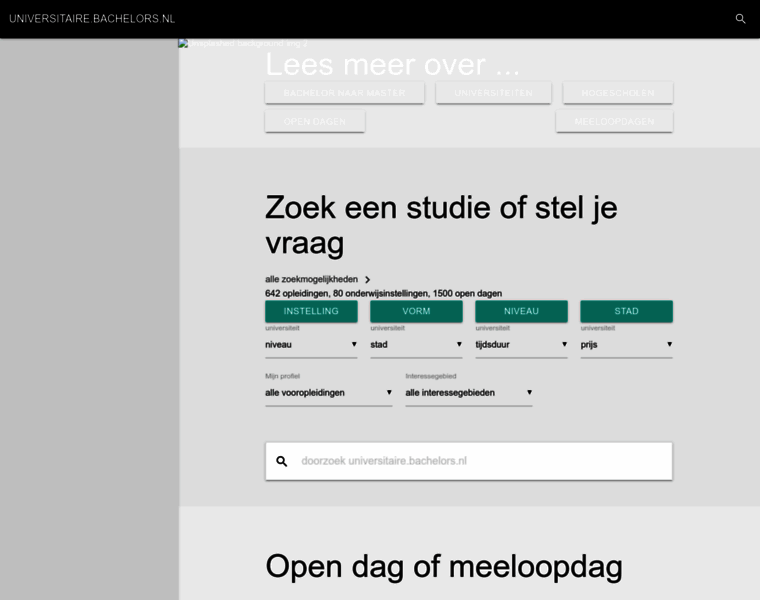
Task: Open the search icon in top bar
Action: coord(740,19)
